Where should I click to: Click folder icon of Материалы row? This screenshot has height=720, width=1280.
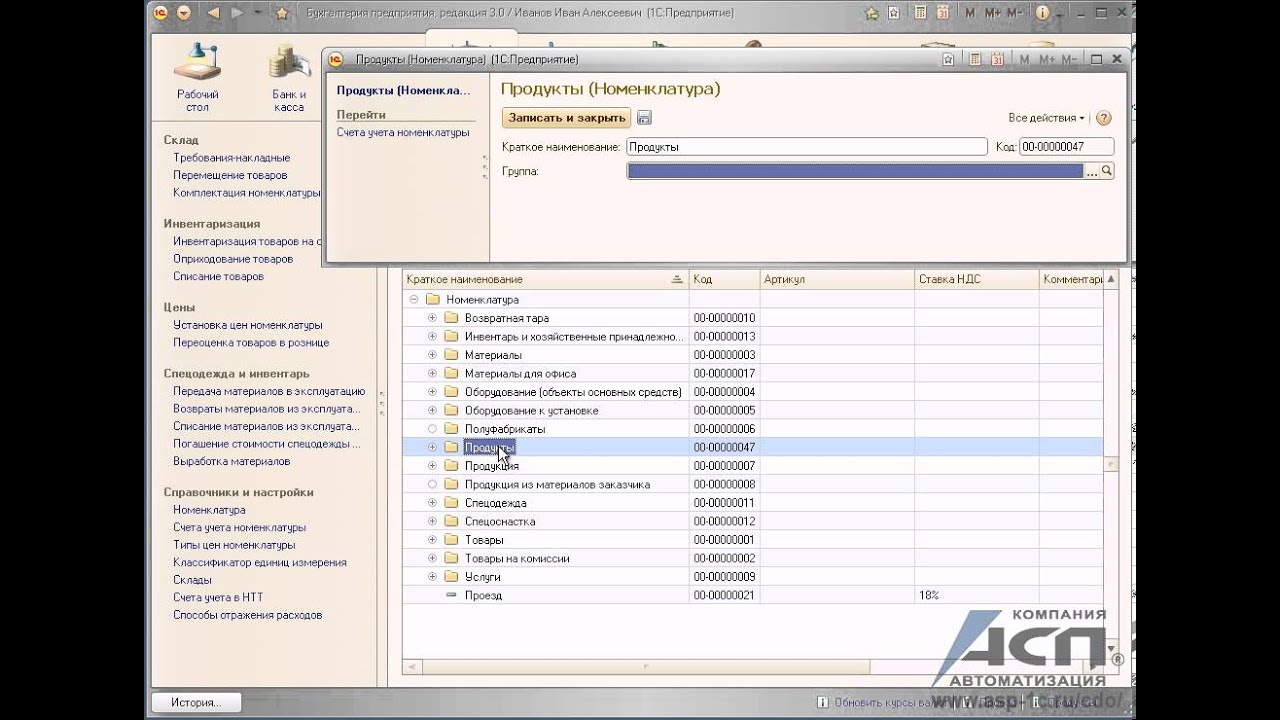[x=451, y=355]
